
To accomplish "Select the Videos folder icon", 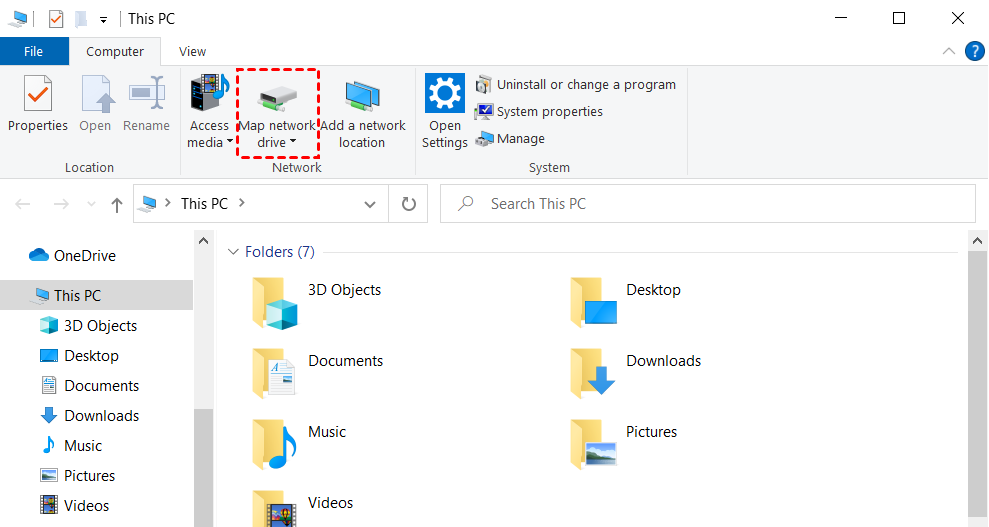I will (274, 509).
